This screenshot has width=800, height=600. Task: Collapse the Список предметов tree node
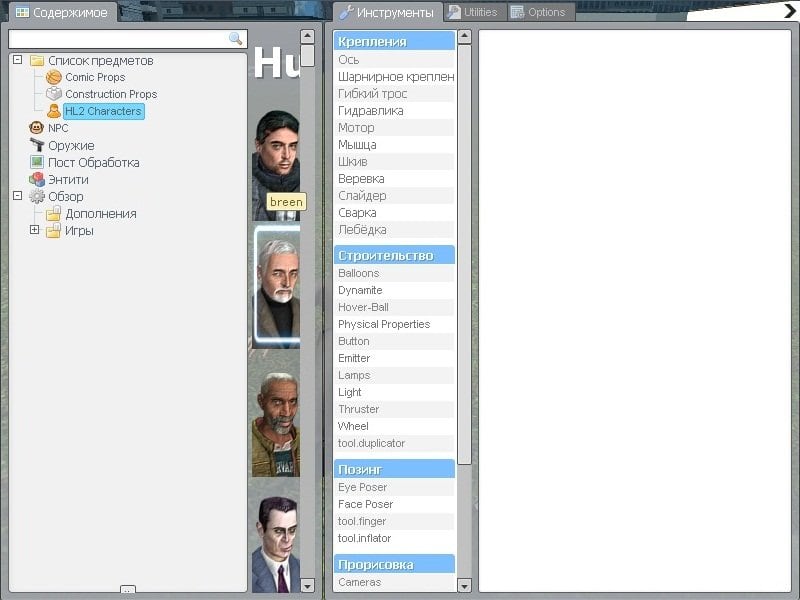(x=17, y=60)
